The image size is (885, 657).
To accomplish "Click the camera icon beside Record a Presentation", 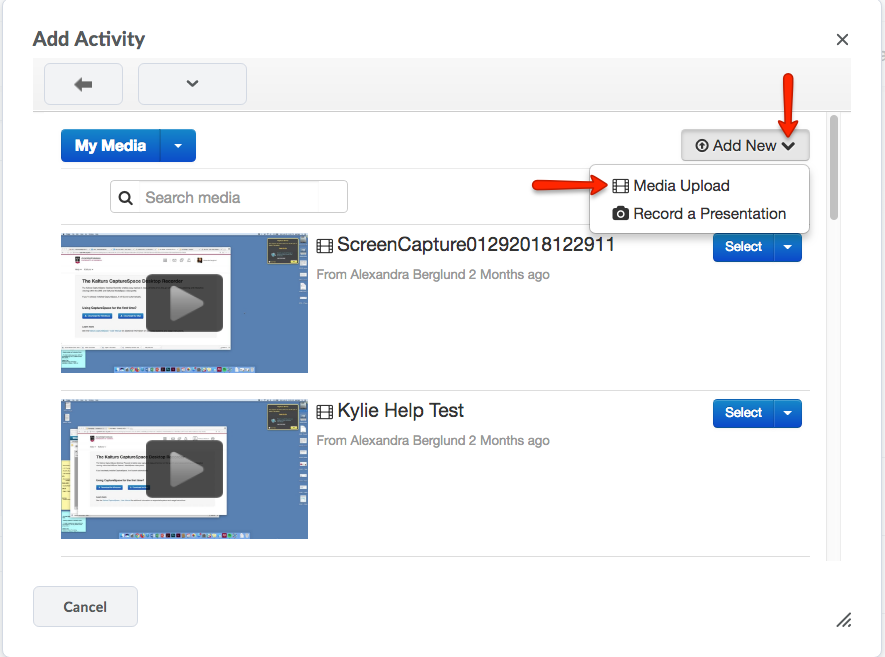I will coord(621,213).
